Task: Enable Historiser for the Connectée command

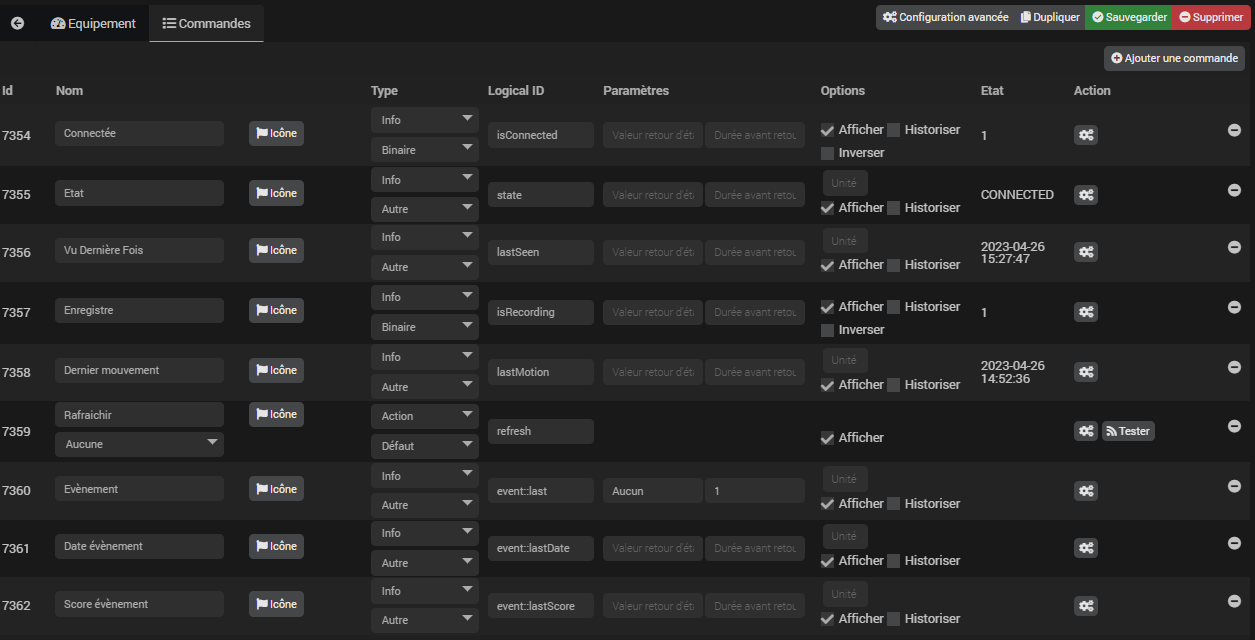Action: [893, 130]
